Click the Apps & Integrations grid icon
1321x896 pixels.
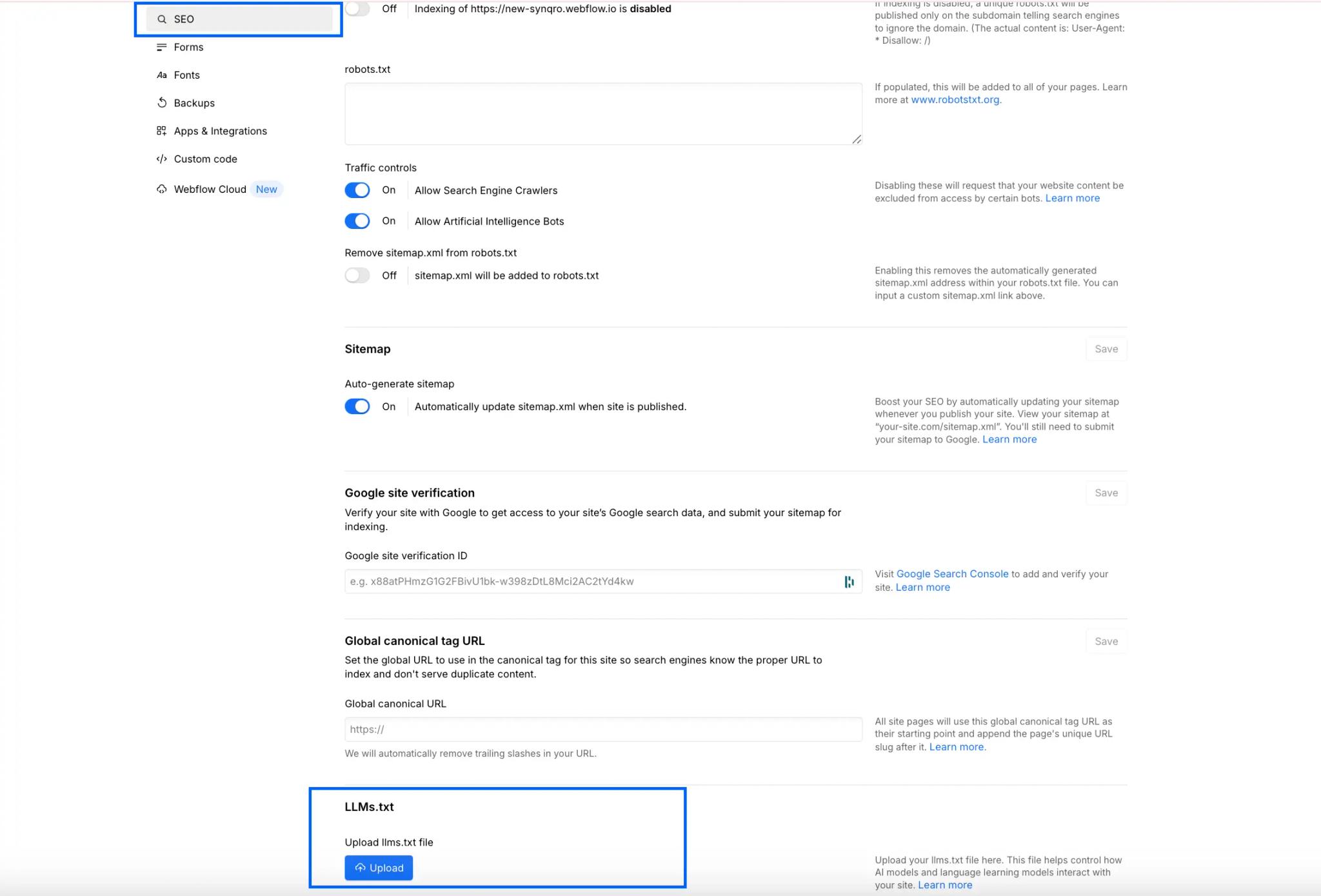pyautogui.click(x=162, y=131)
